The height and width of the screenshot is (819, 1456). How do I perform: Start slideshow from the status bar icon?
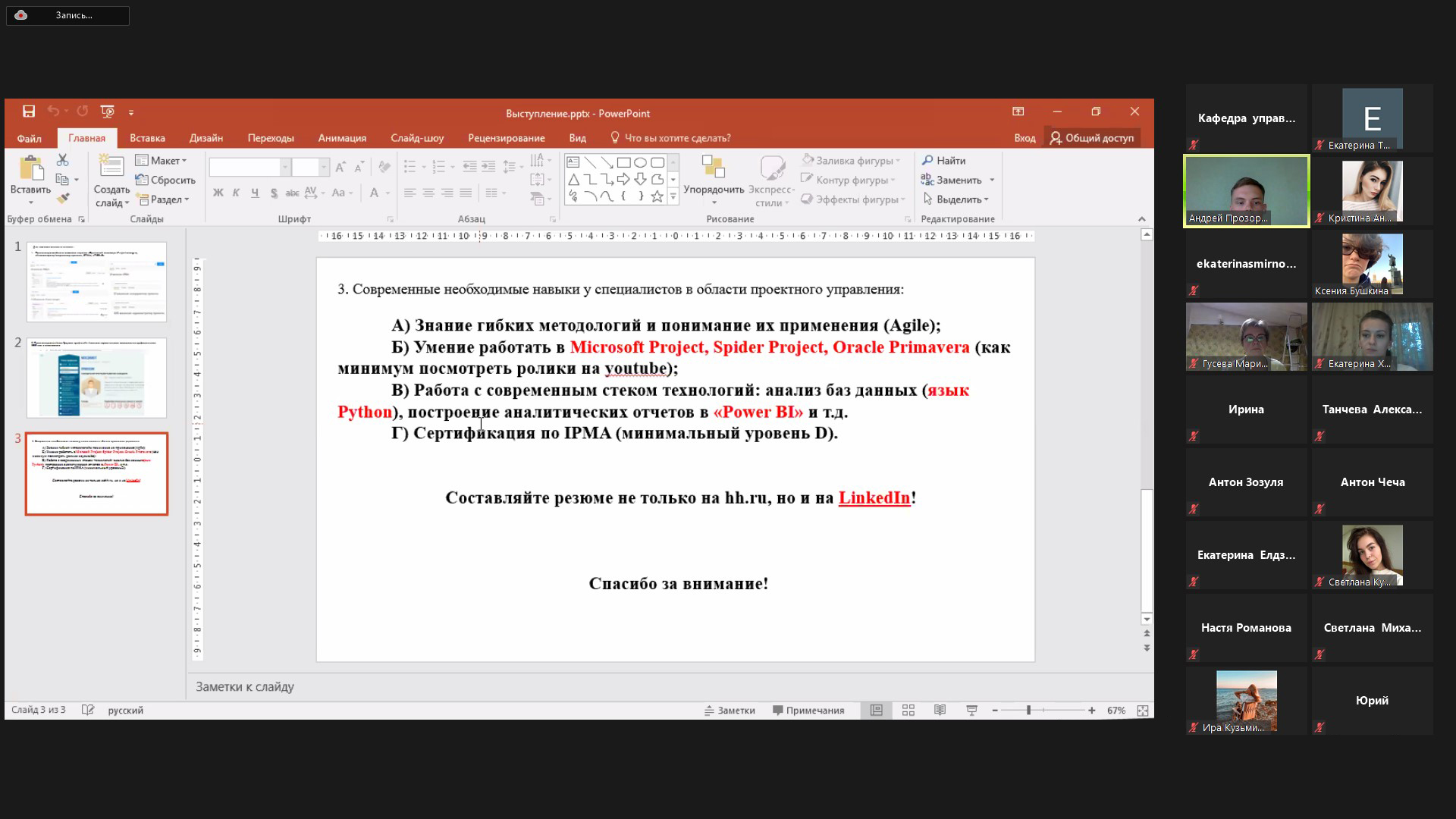click(971, 711)
